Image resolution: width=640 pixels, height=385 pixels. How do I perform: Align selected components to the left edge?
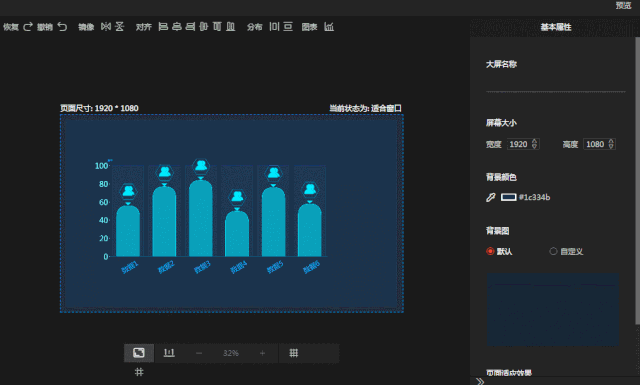pos(163,27)
